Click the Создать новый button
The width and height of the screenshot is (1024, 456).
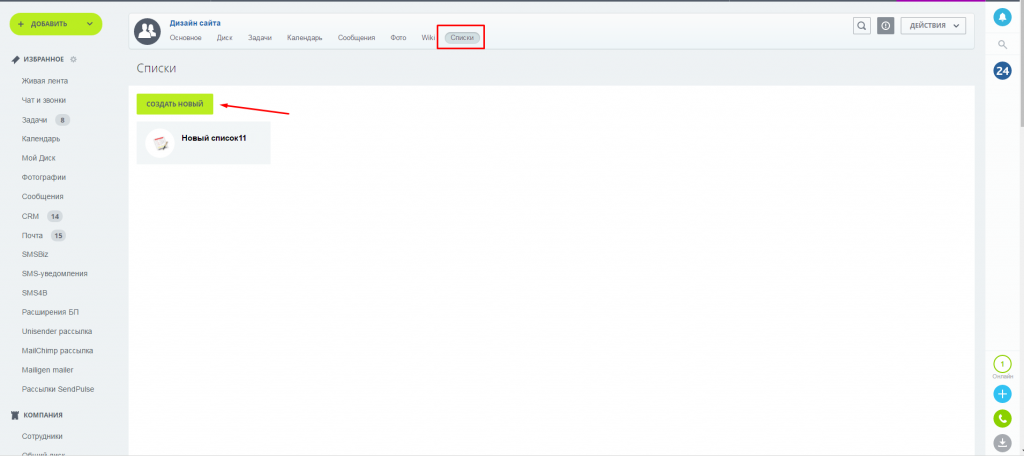(174, 104)
